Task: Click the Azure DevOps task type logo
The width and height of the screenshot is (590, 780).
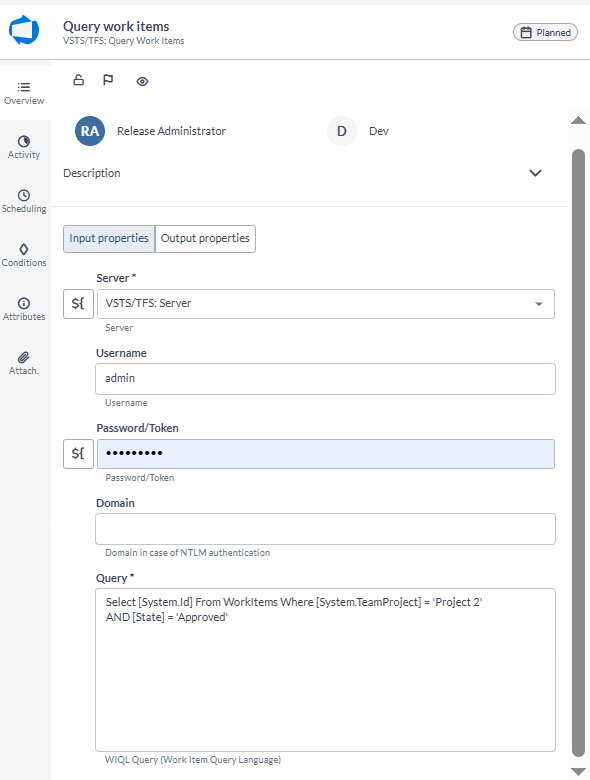Action: coord(24,30)
